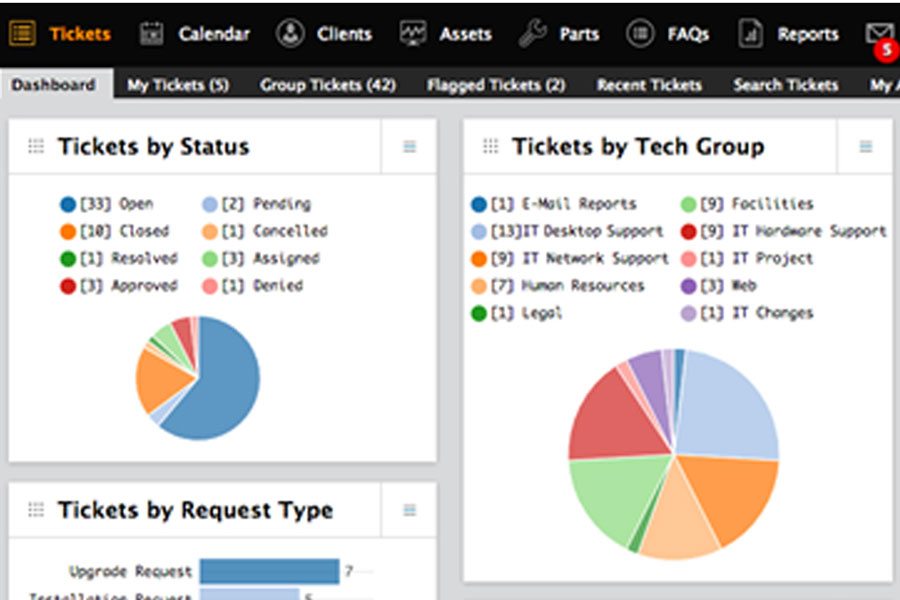The height and width of the screenshot is (600, 900).
Task: Open the FAQs list icon
Action: [640, 33]
